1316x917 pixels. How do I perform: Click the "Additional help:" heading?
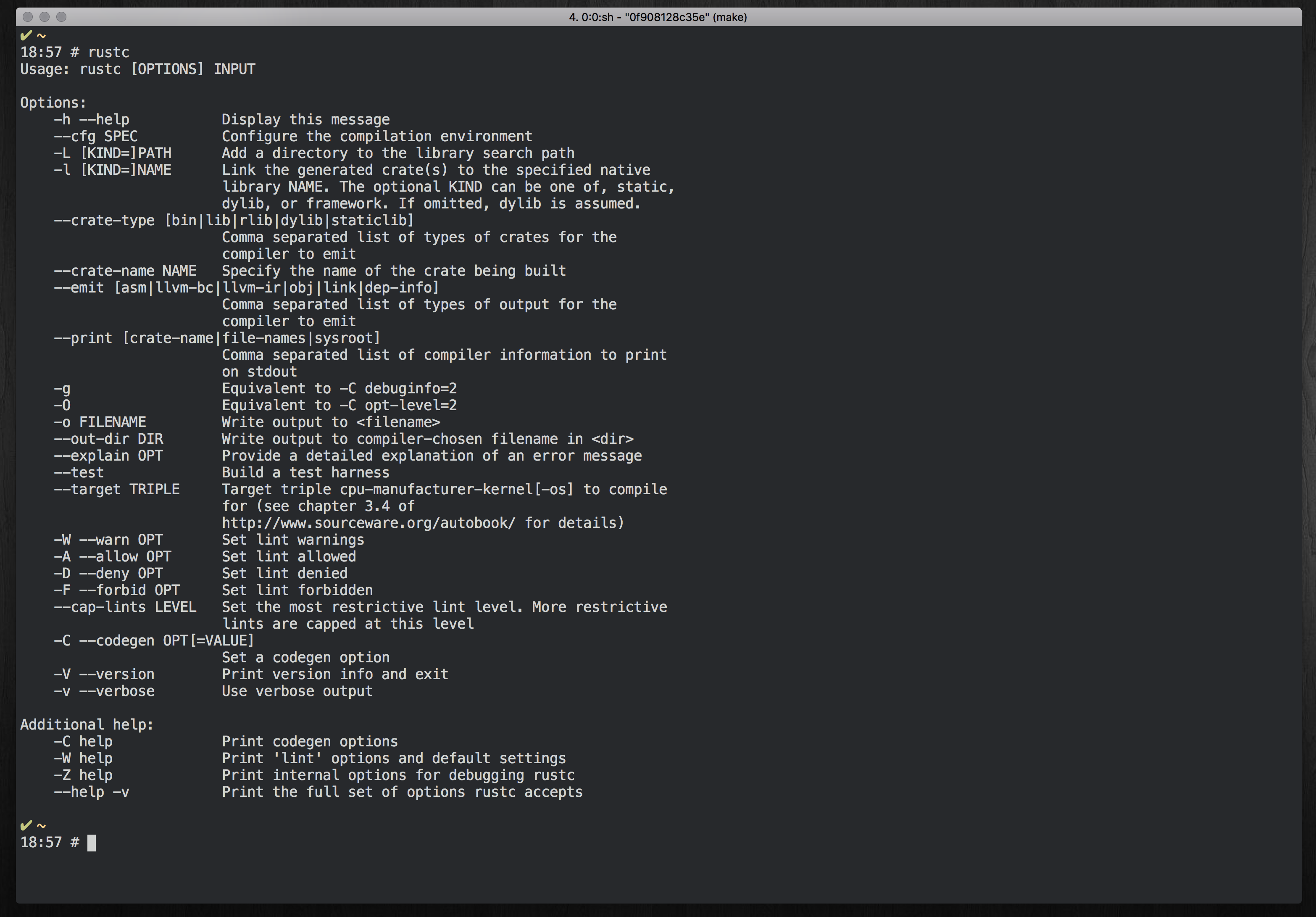(x=87, y=725)
